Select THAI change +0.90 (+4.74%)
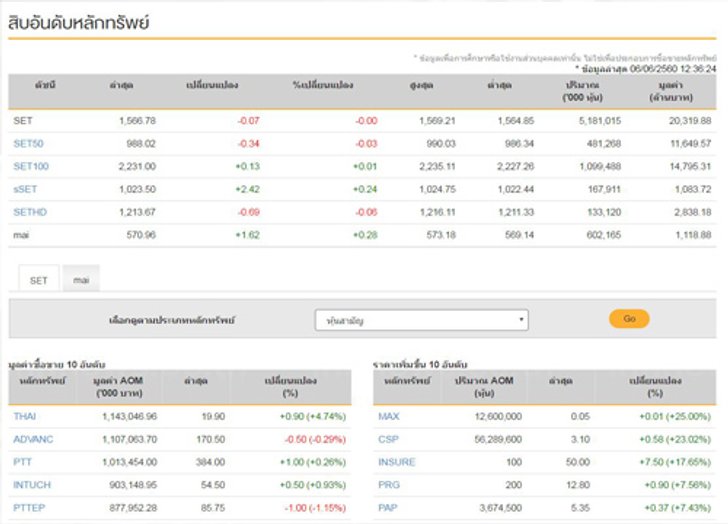 click(x=313, y=416)
